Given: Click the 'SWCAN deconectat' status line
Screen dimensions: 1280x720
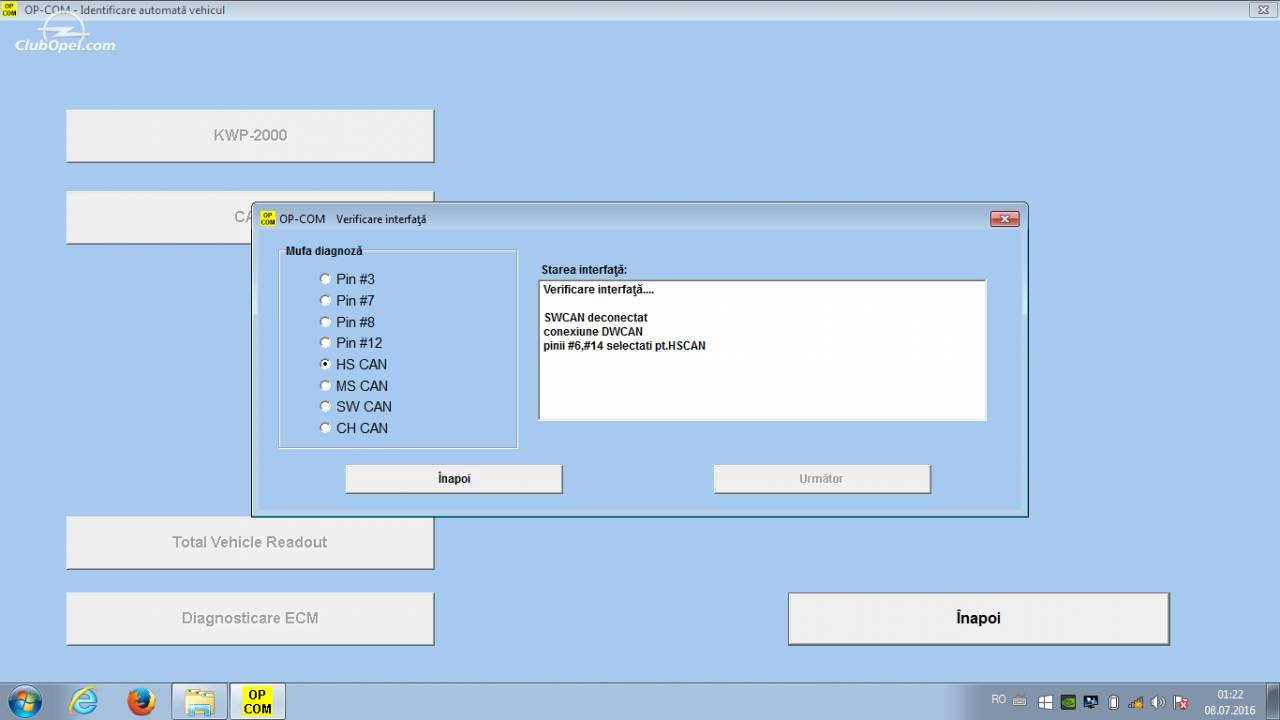Looking at the screenshot, I should tap(596, 318).
